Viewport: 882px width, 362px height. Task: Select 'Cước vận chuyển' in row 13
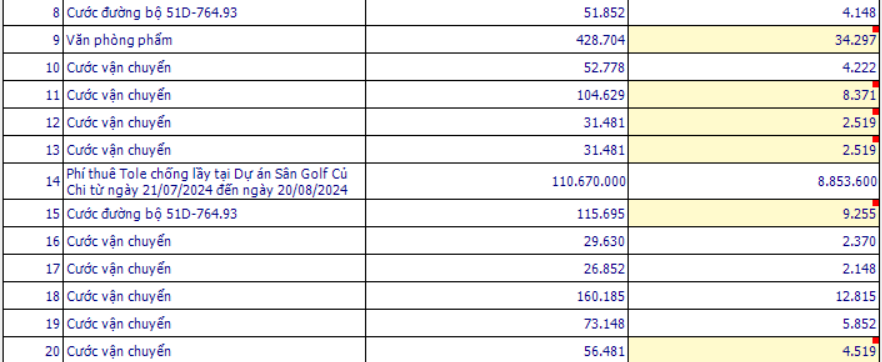[214, 150]
